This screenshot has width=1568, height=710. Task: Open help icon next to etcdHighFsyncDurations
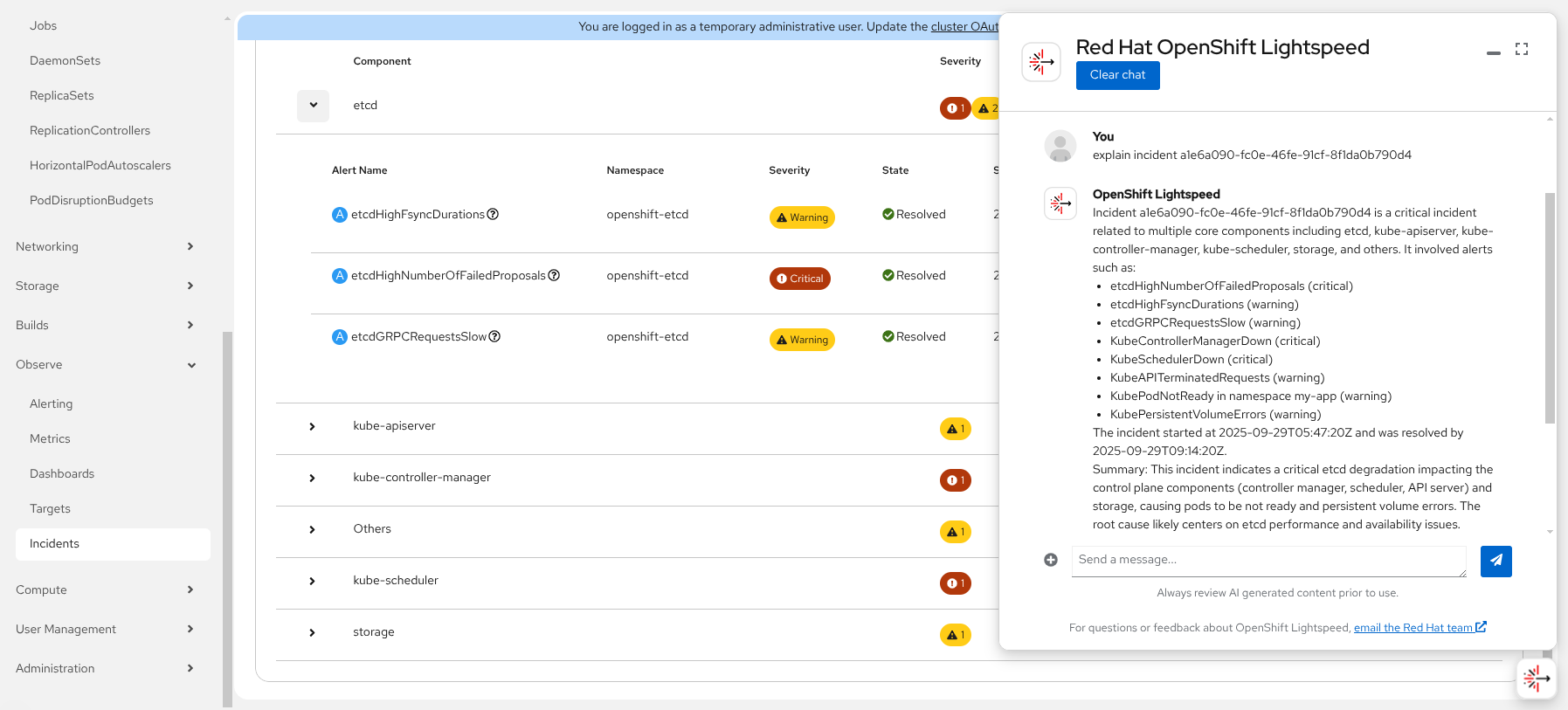tap(493, 214)
